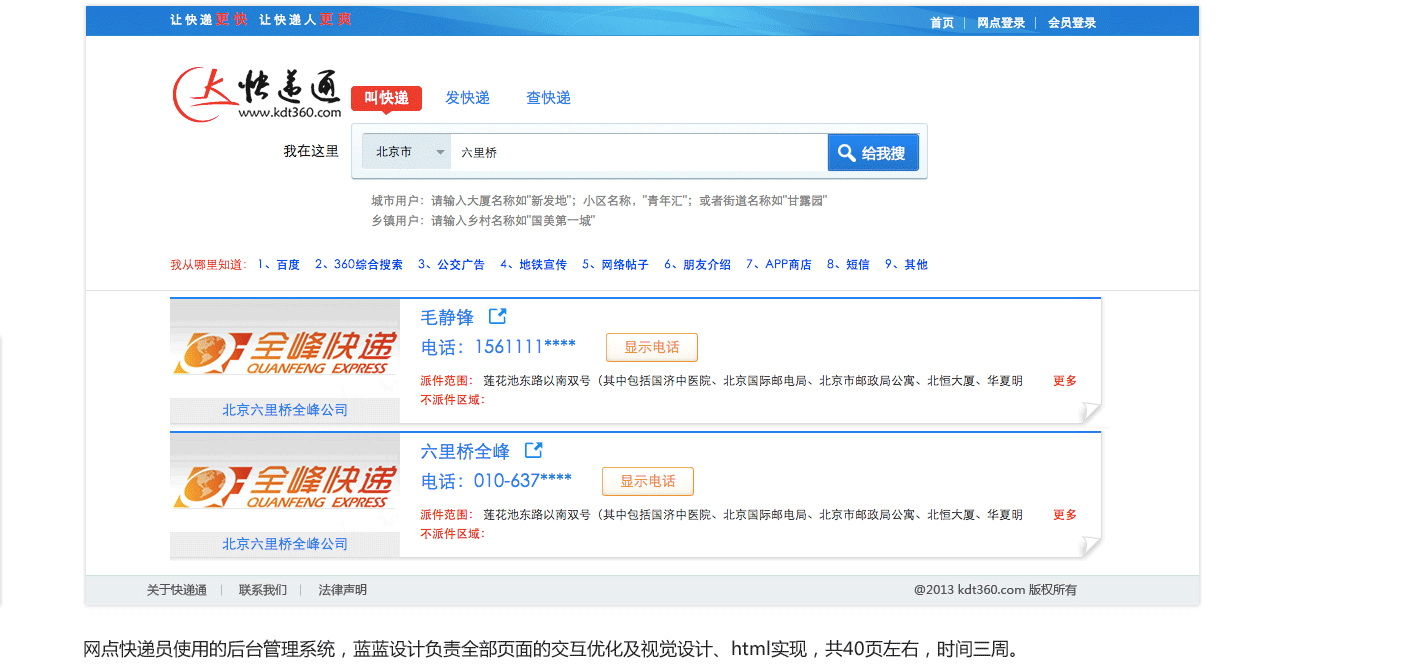Screen dimensions: 1417x665
Task: Click the second result's 全峰快递 logo
Action: coord(284,483)
